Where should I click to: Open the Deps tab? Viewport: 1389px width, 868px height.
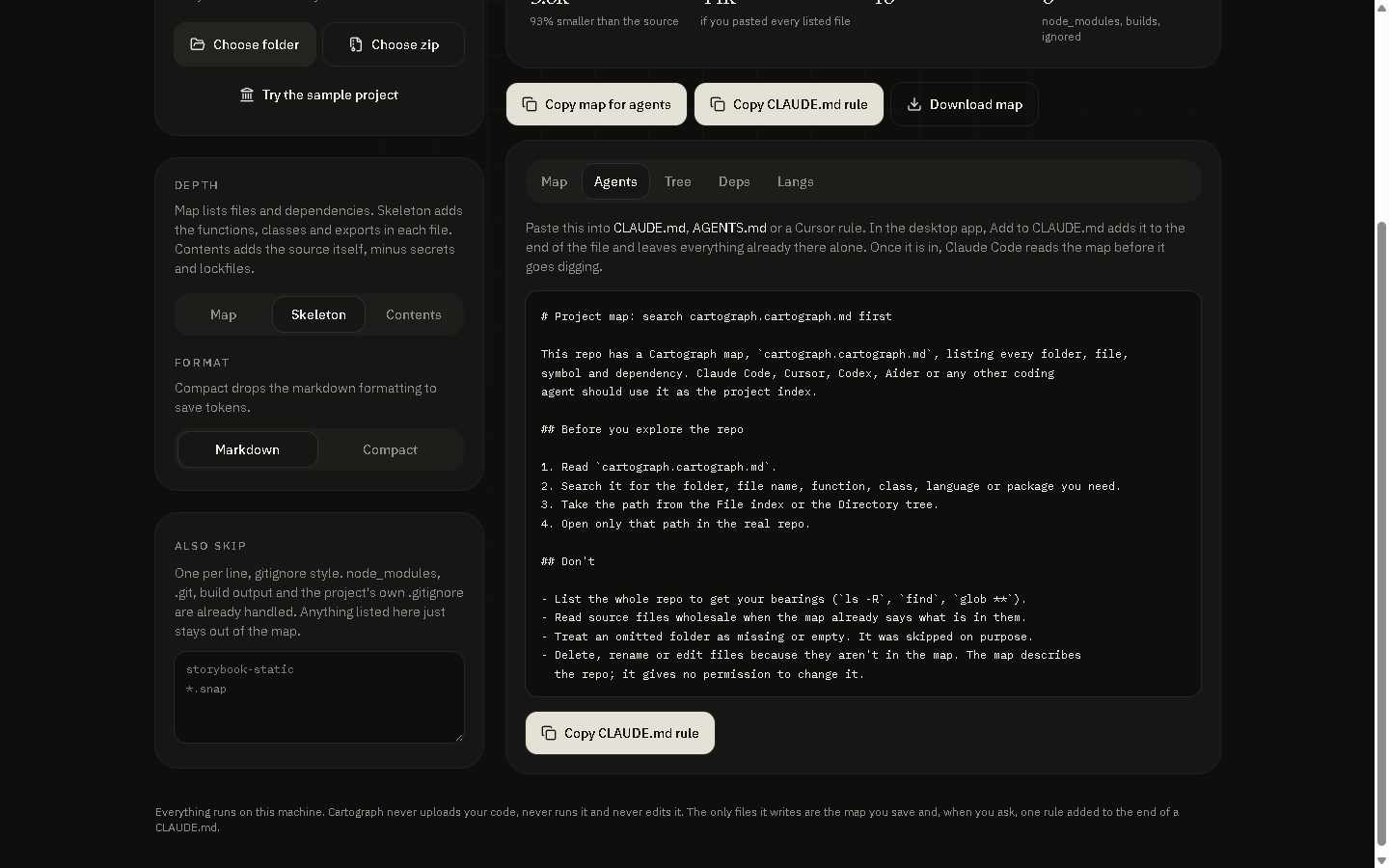734,181
